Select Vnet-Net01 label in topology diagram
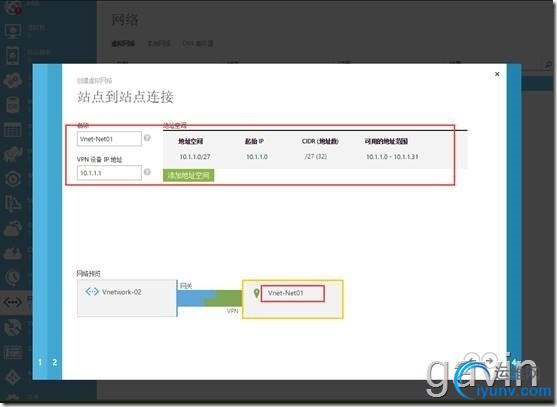The height and width of the screenshot is (407, 557). [x=286, y=293]
